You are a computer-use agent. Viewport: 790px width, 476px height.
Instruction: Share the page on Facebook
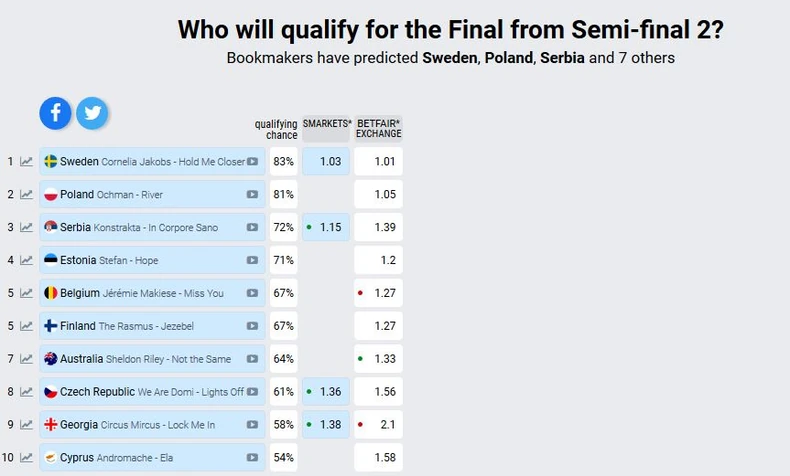(56, 113)
